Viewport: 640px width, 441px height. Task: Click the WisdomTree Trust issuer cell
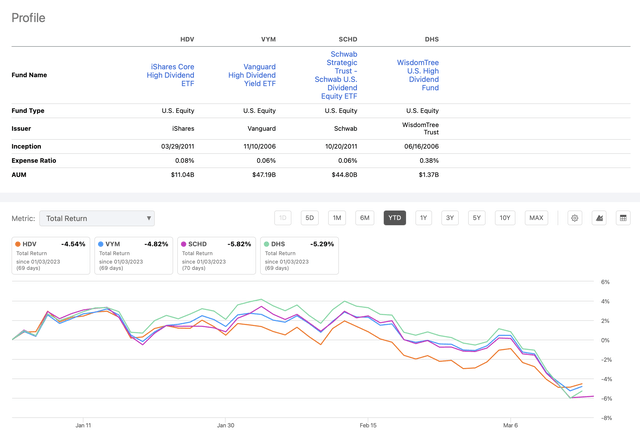coord(420,129)
